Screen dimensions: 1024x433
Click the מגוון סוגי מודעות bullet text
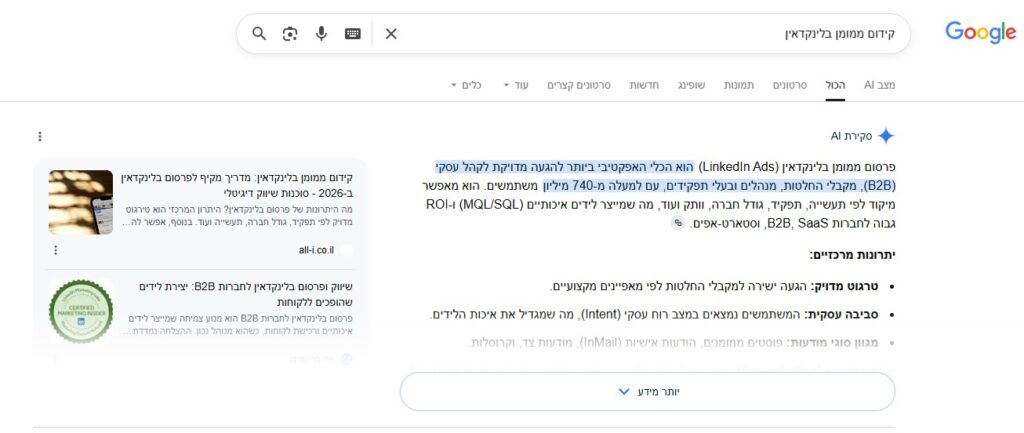point(675,342)
